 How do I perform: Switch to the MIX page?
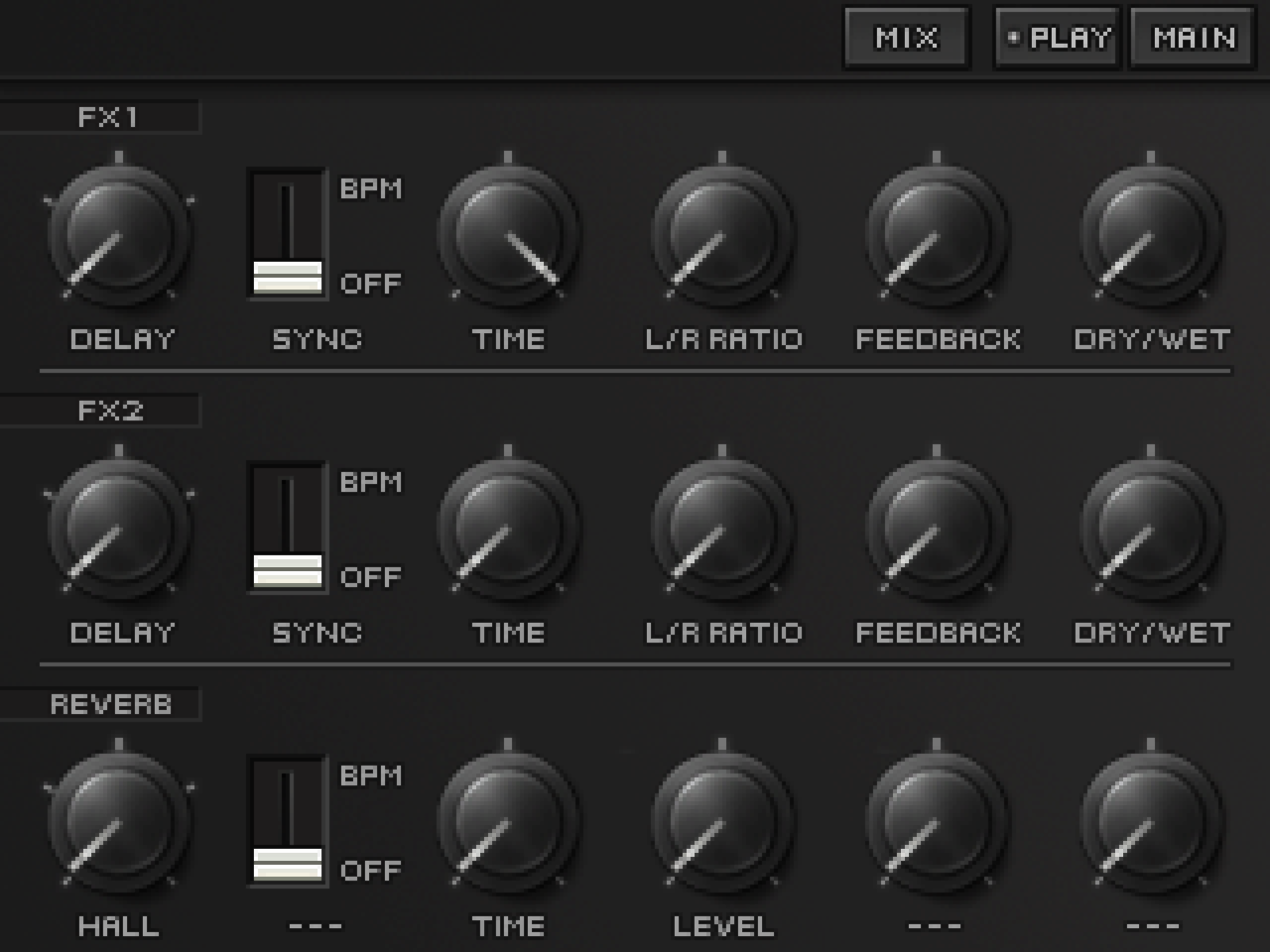click(x=906, y=39)
